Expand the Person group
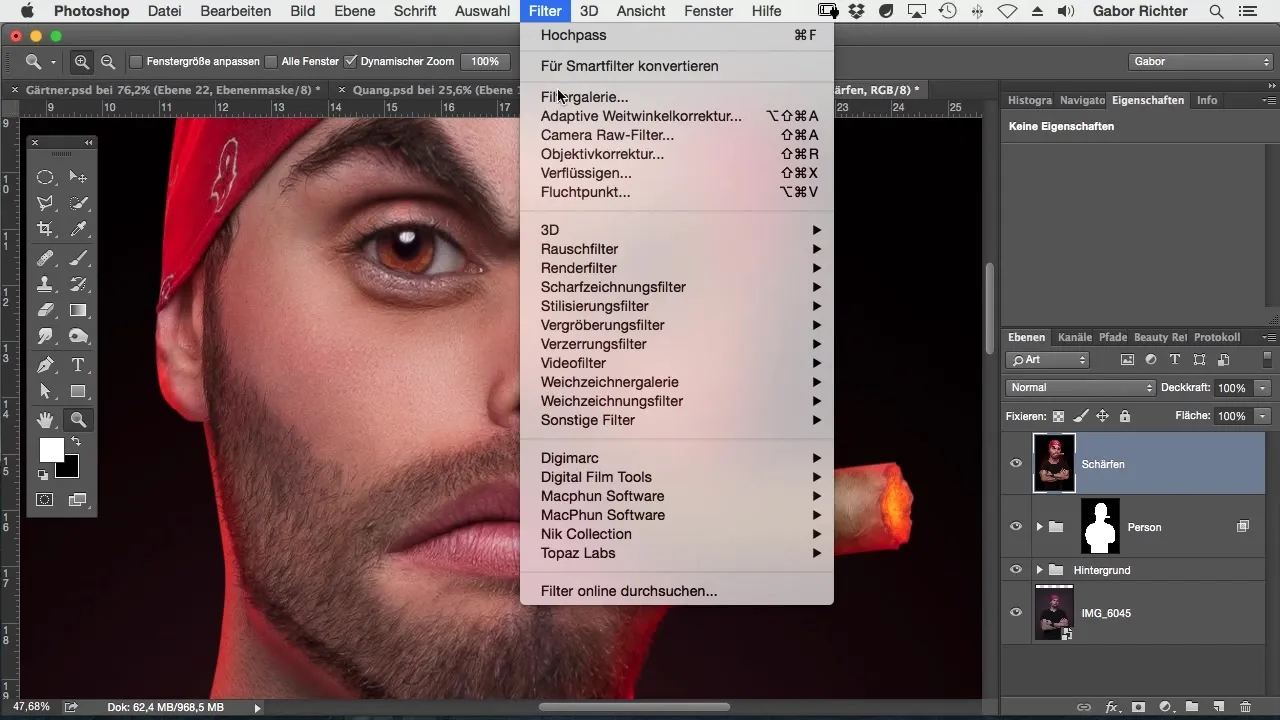 [x=1039, y=527]
